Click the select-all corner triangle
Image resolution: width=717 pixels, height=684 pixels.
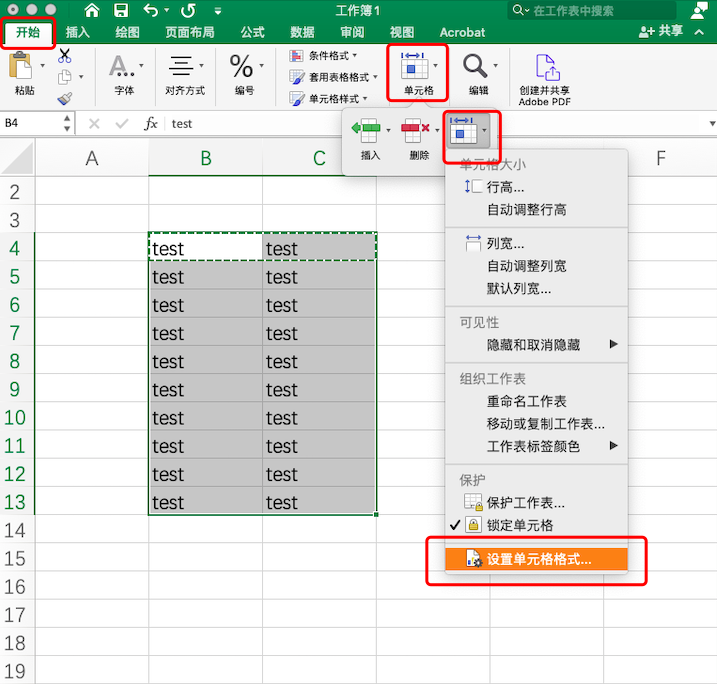[x=17, y=158]
